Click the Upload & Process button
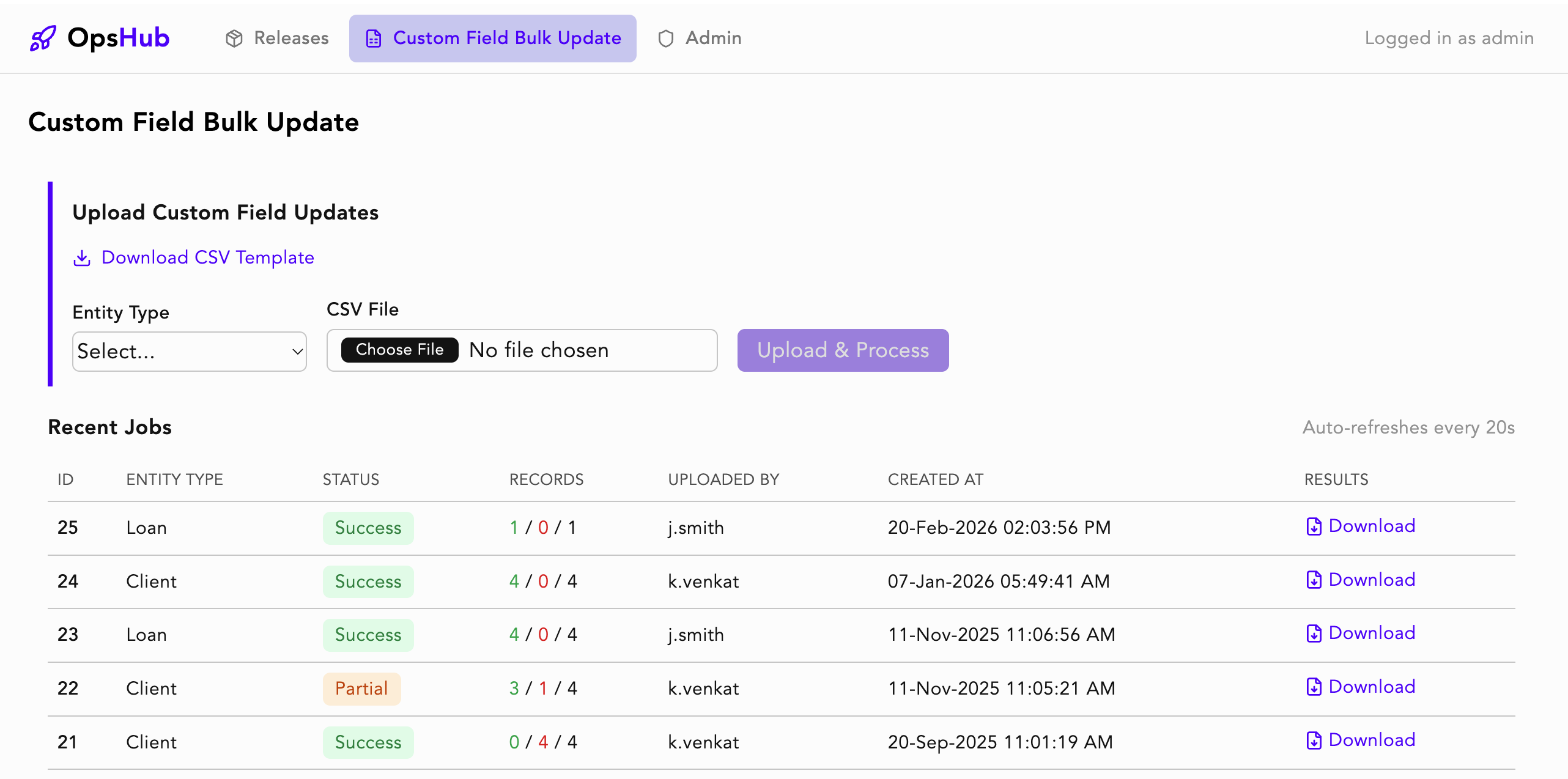The width and height of the screenshot is (1568, 779). (842, 350)
